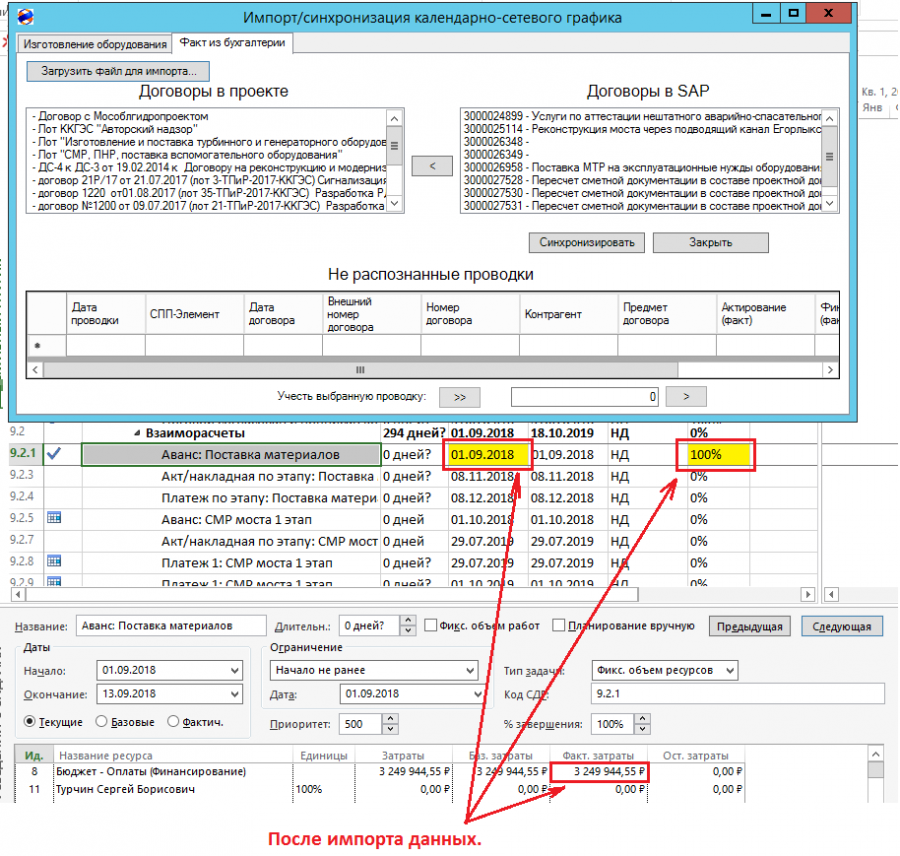This screenshot has height=856, width=900.
Task: Enable the Фикс. объем работ checkbox
Action: click(x=430, y=625)
